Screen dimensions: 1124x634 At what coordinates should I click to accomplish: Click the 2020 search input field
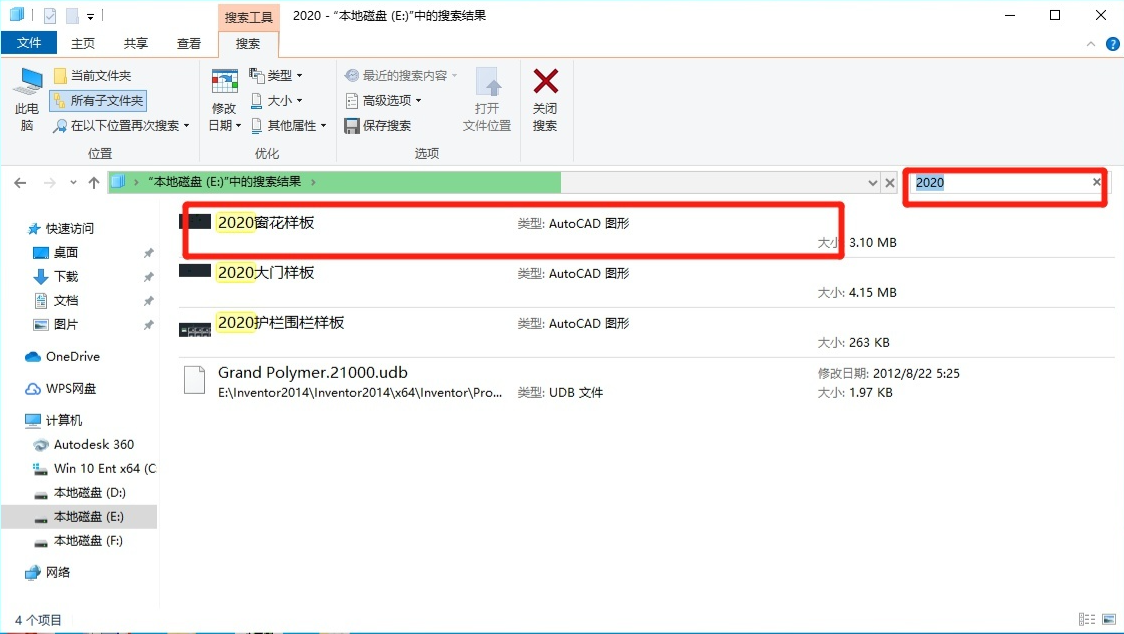click(1000, 182)
